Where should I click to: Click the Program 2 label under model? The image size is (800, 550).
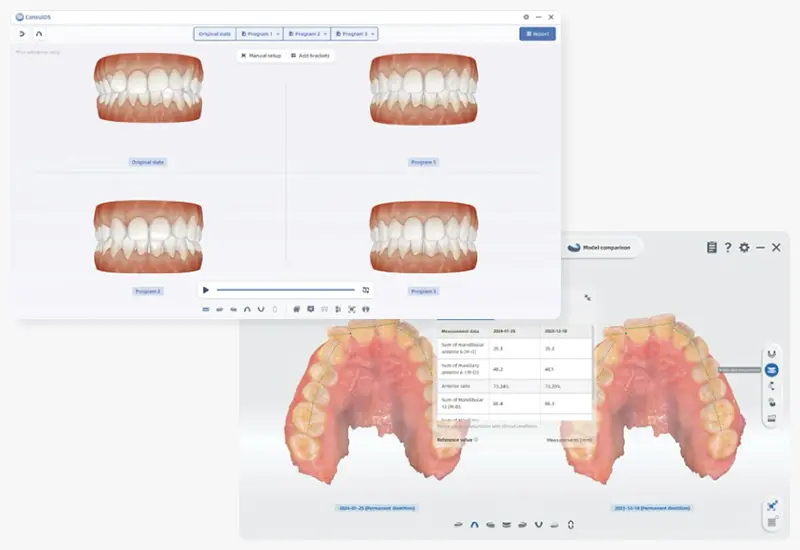148,291
